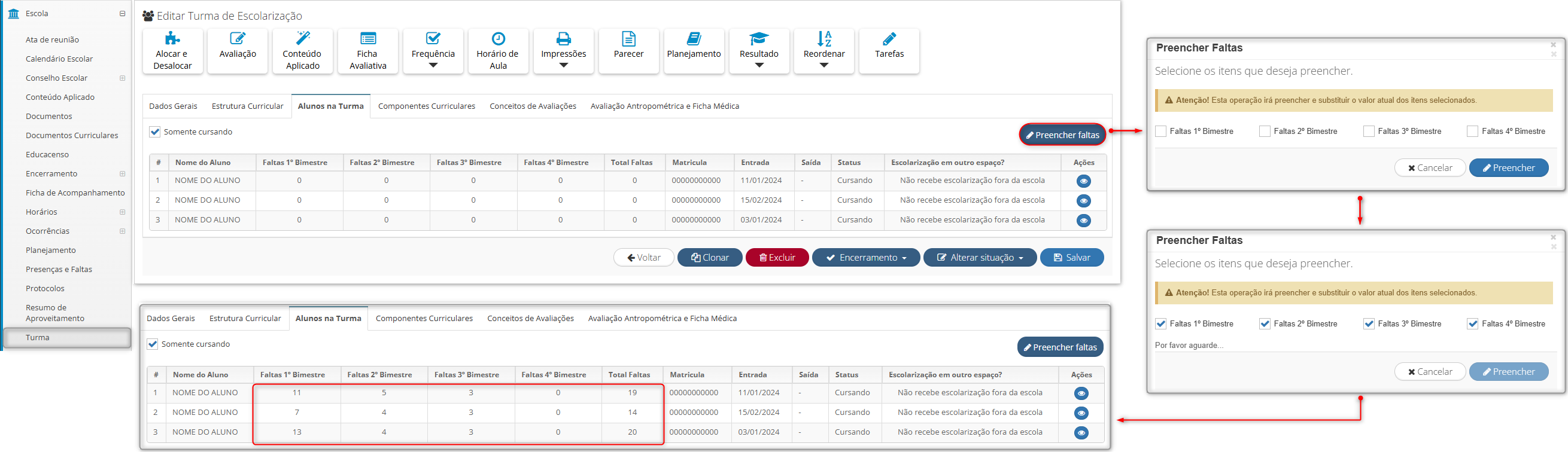This screenshot has height=452, width=1568.
Task: Open Educacenso in sidebar
Action: point(47,154)
